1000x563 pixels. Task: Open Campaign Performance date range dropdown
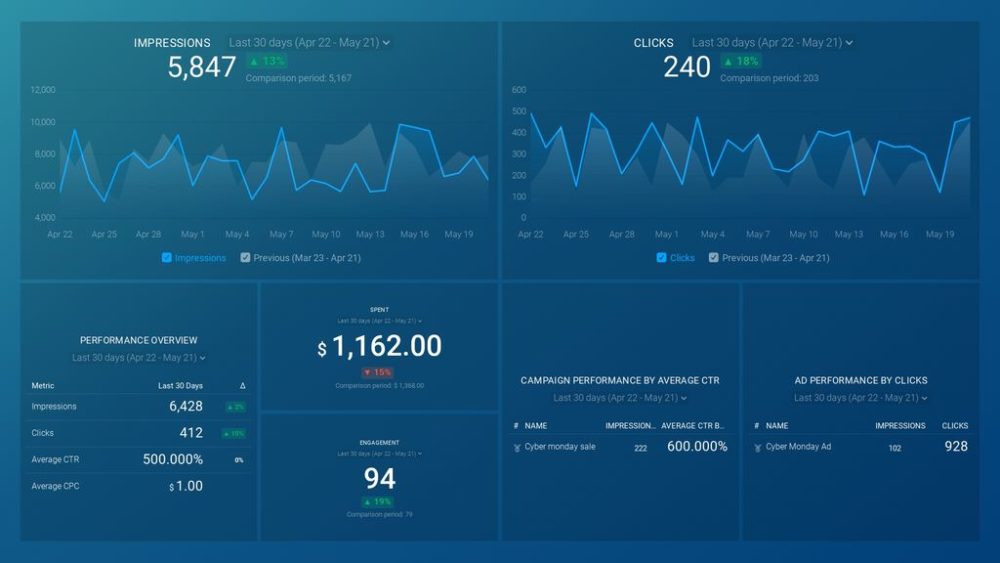pos(620,398)
